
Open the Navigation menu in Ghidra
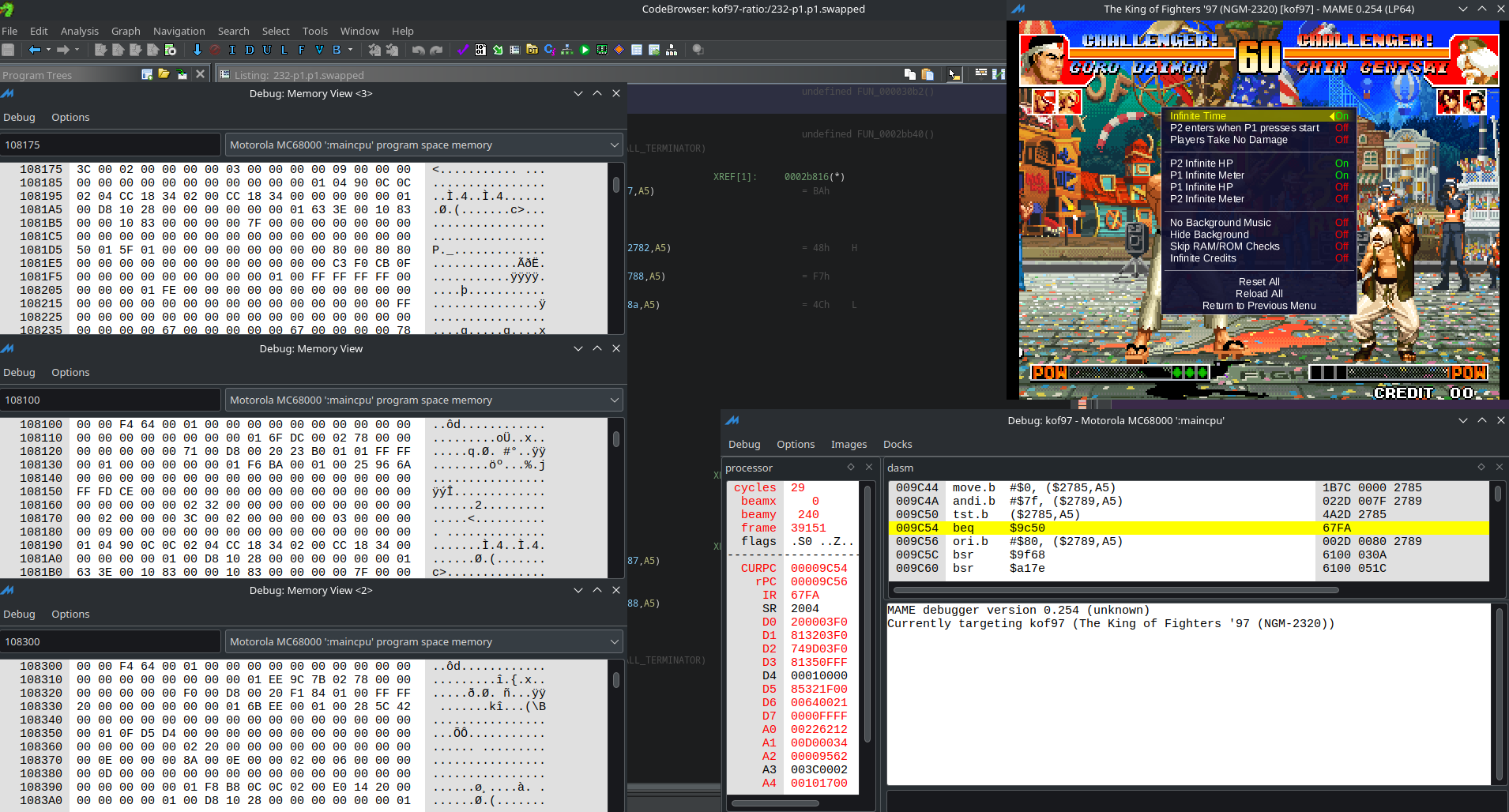179,31
